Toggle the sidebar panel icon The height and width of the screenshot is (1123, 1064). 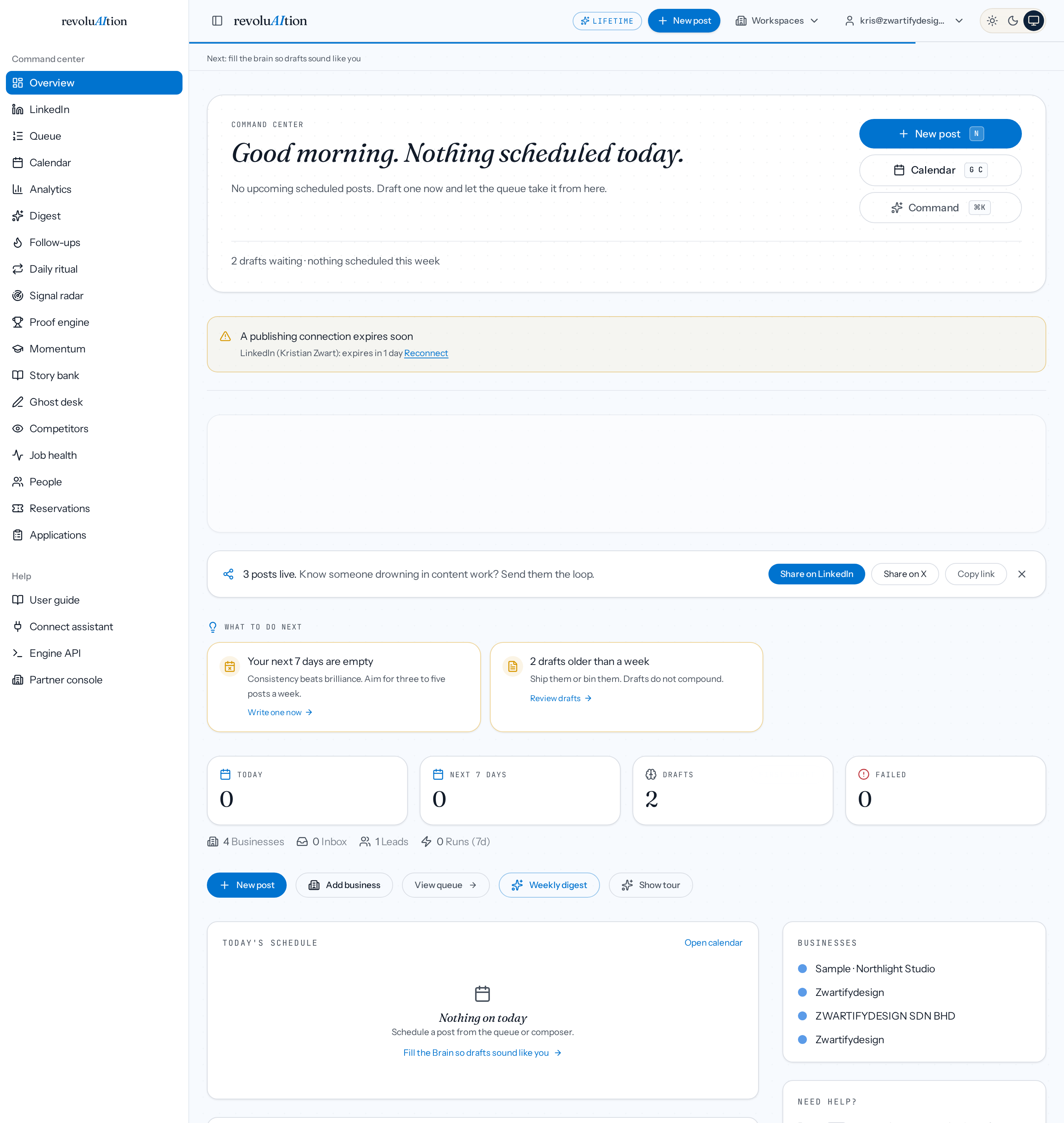[x=217, y=21]
